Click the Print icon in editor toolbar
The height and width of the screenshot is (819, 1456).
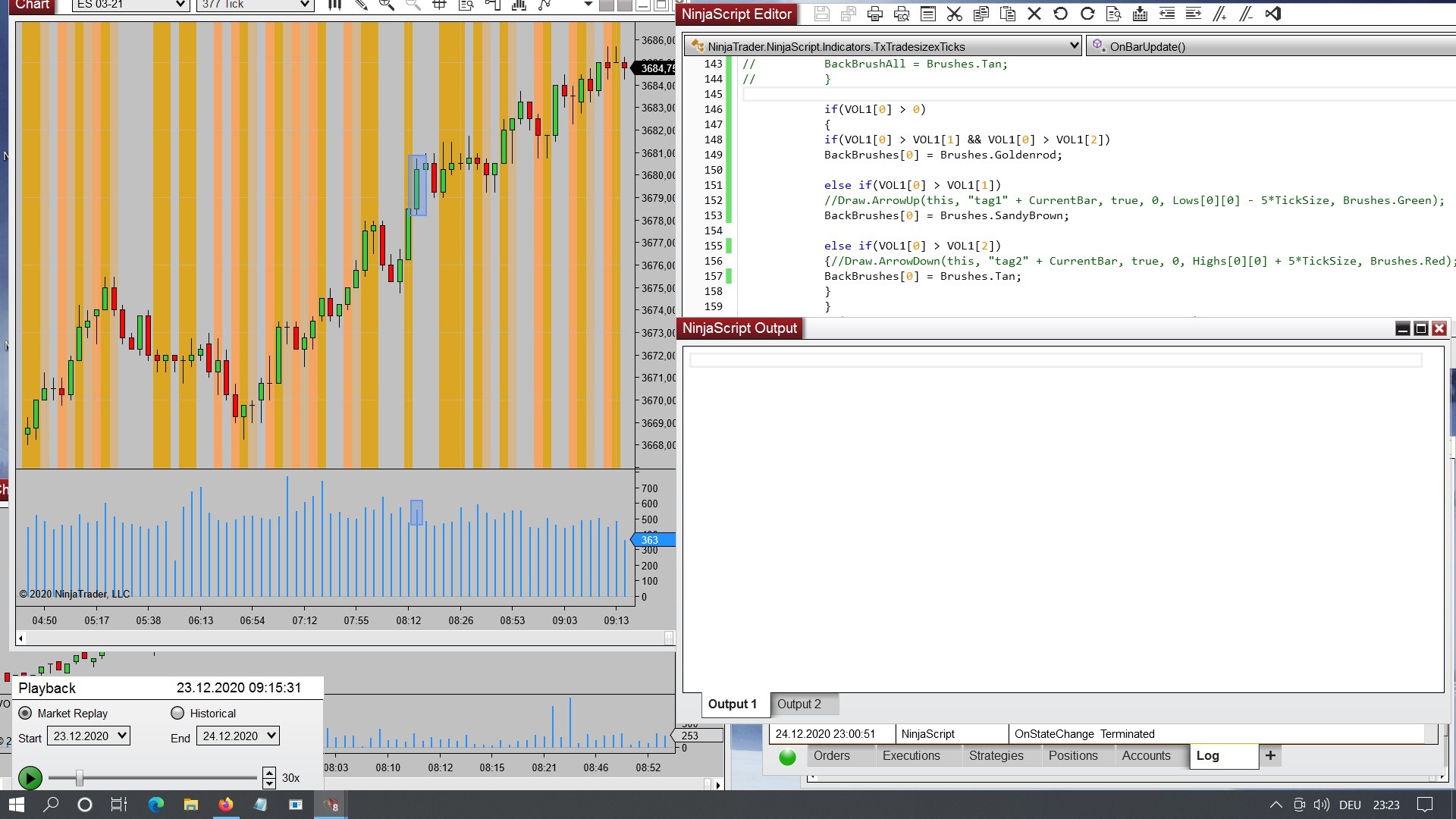pyautogui.click(x=875, y=14)
